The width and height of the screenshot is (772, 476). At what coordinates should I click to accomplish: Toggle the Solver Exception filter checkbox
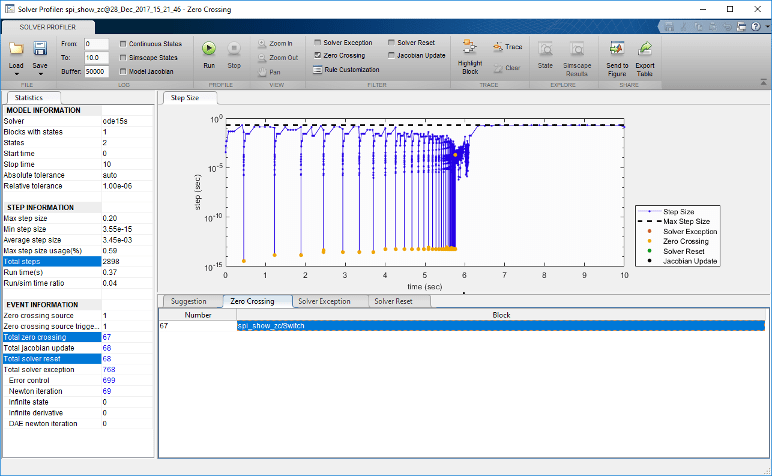pos(317,43)
